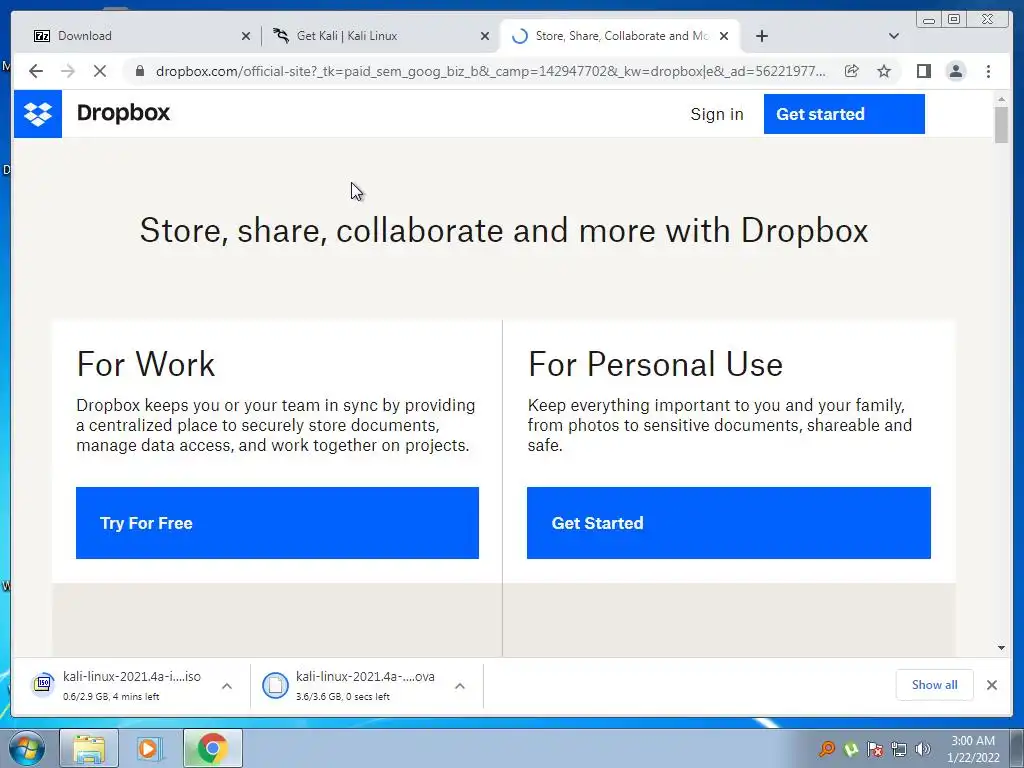Open the tab search dropdown arrow
The image size is (1024, 768).
click(x=894, y=36)
